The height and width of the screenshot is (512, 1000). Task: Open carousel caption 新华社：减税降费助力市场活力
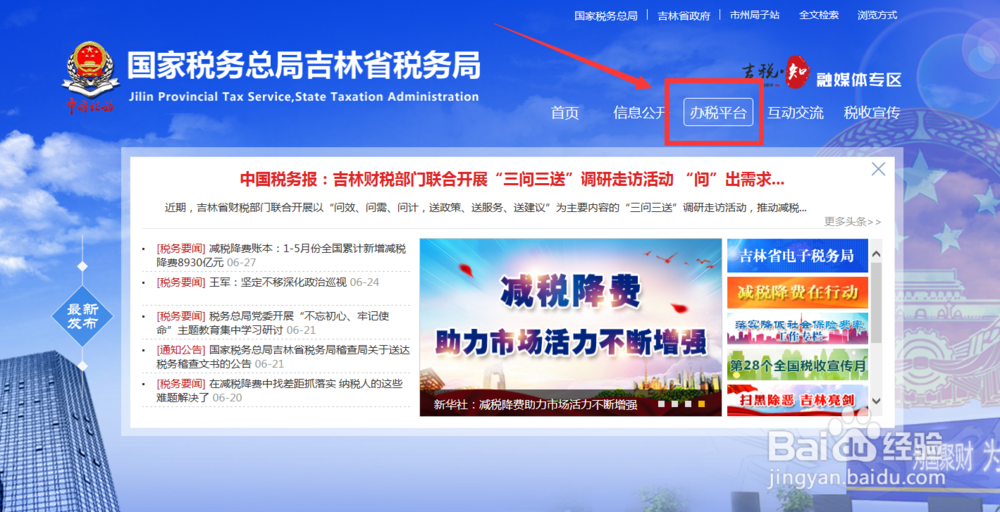point(535,404)
